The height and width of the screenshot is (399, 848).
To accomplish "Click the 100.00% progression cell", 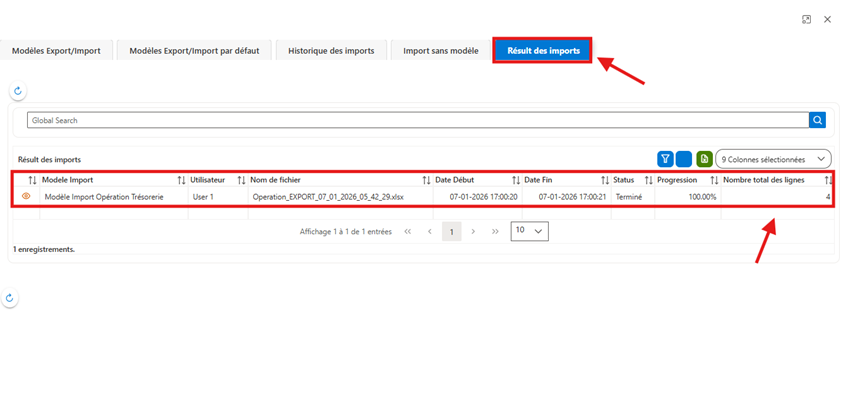I will coord(687,197).
